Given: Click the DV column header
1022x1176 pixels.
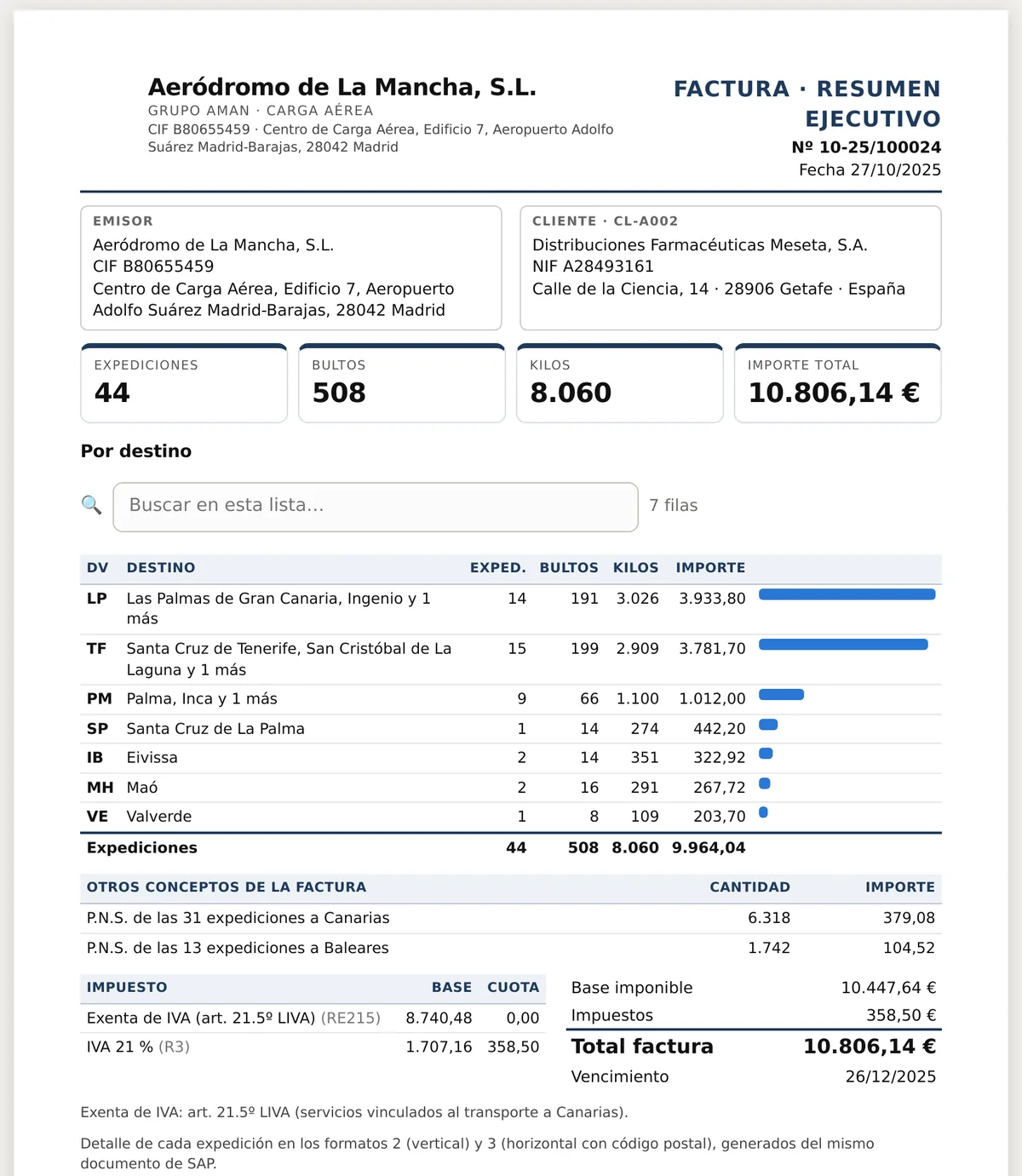Looking at the screenshot, I should pos(98,568).
